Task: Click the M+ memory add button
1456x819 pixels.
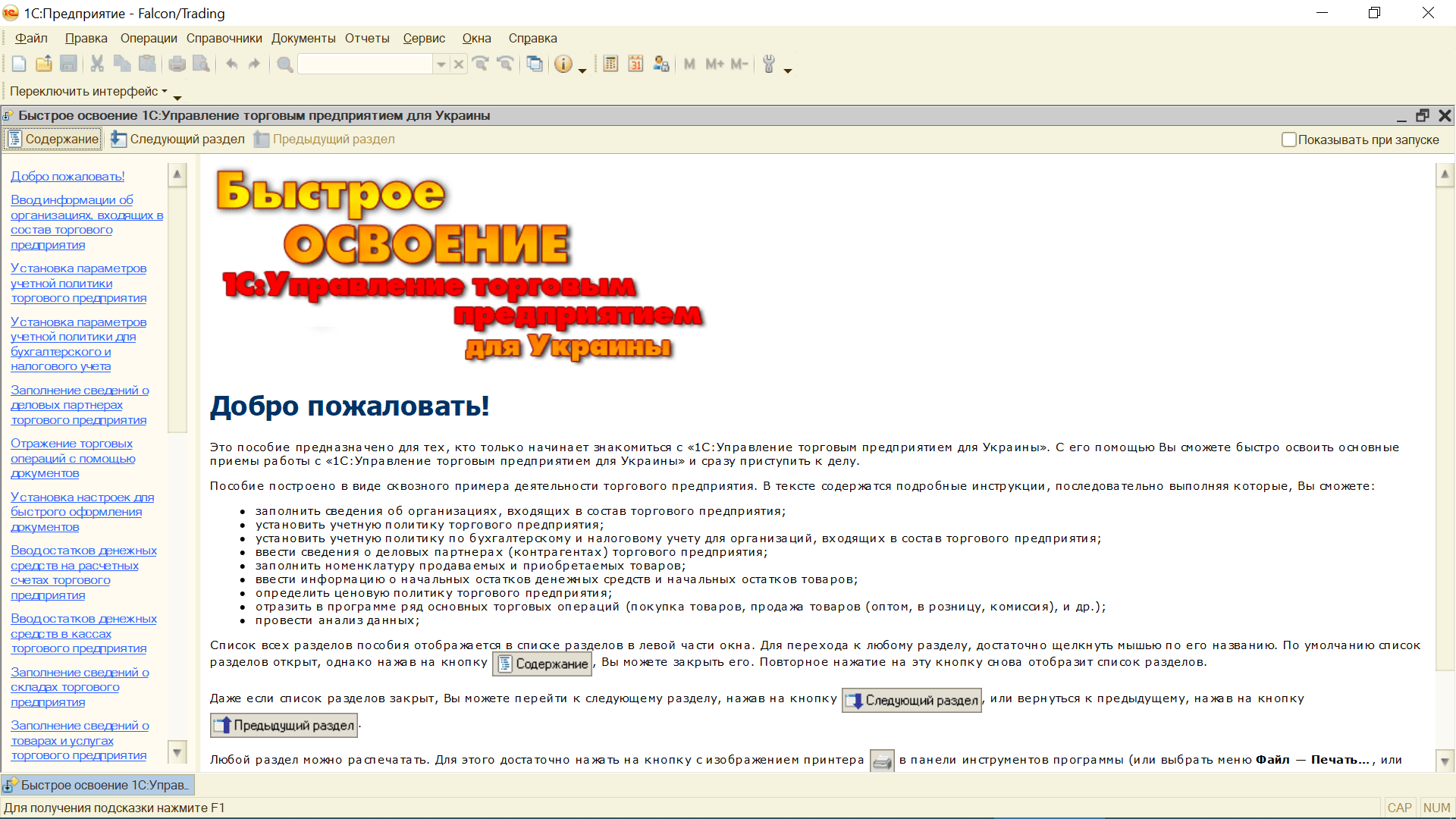Action: click(714, 64)
